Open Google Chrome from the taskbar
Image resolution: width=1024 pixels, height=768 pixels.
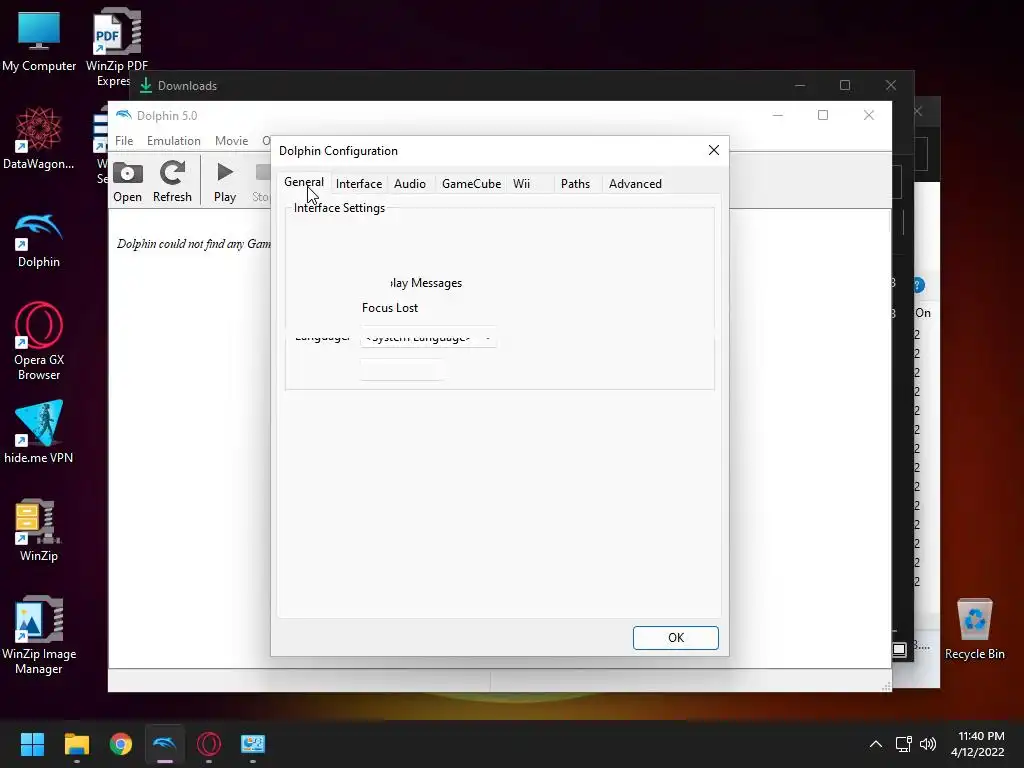tap(121, 744)
